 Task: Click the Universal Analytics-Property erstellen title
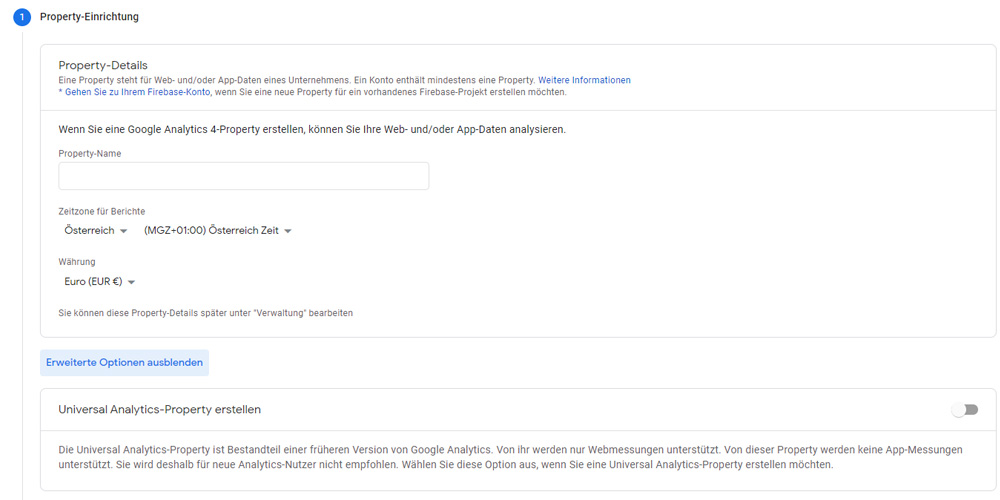pos(159,409)
